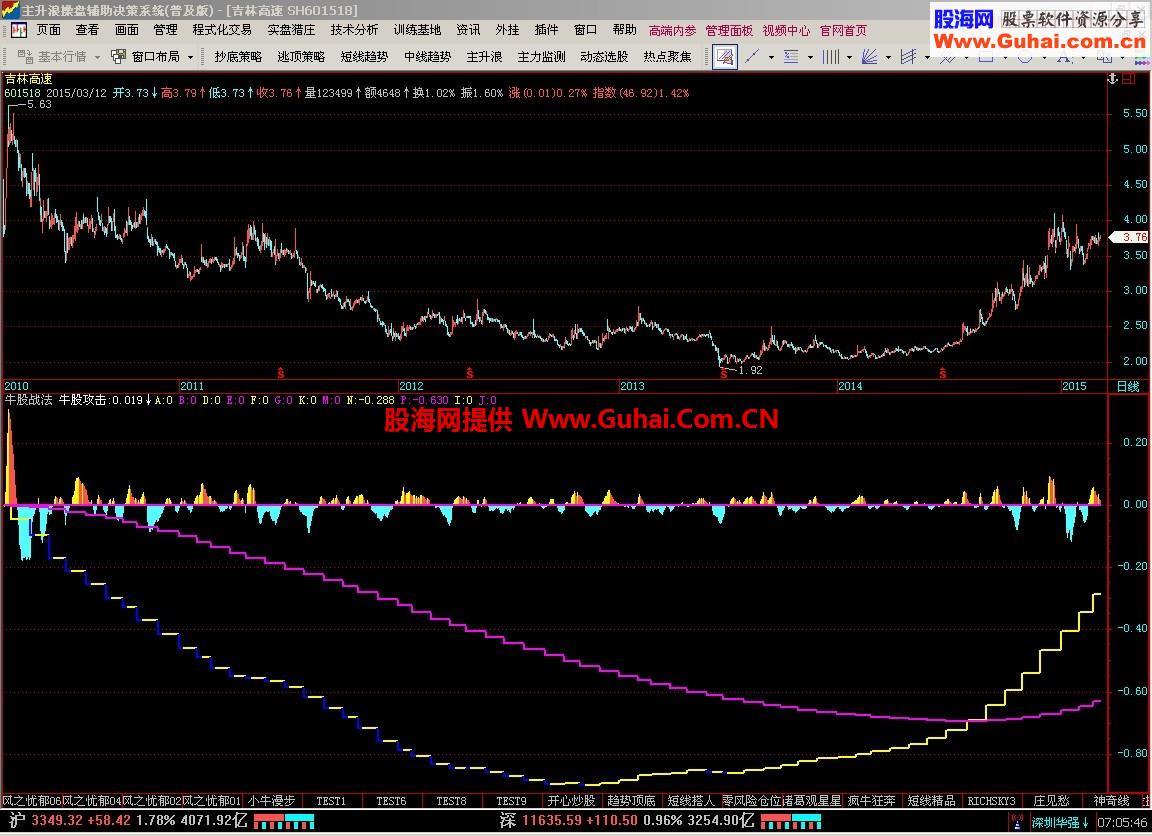Open the 视频中心 link
Image resolution: width=1152 pixels, height=836 pixels.
coord(786,30)
